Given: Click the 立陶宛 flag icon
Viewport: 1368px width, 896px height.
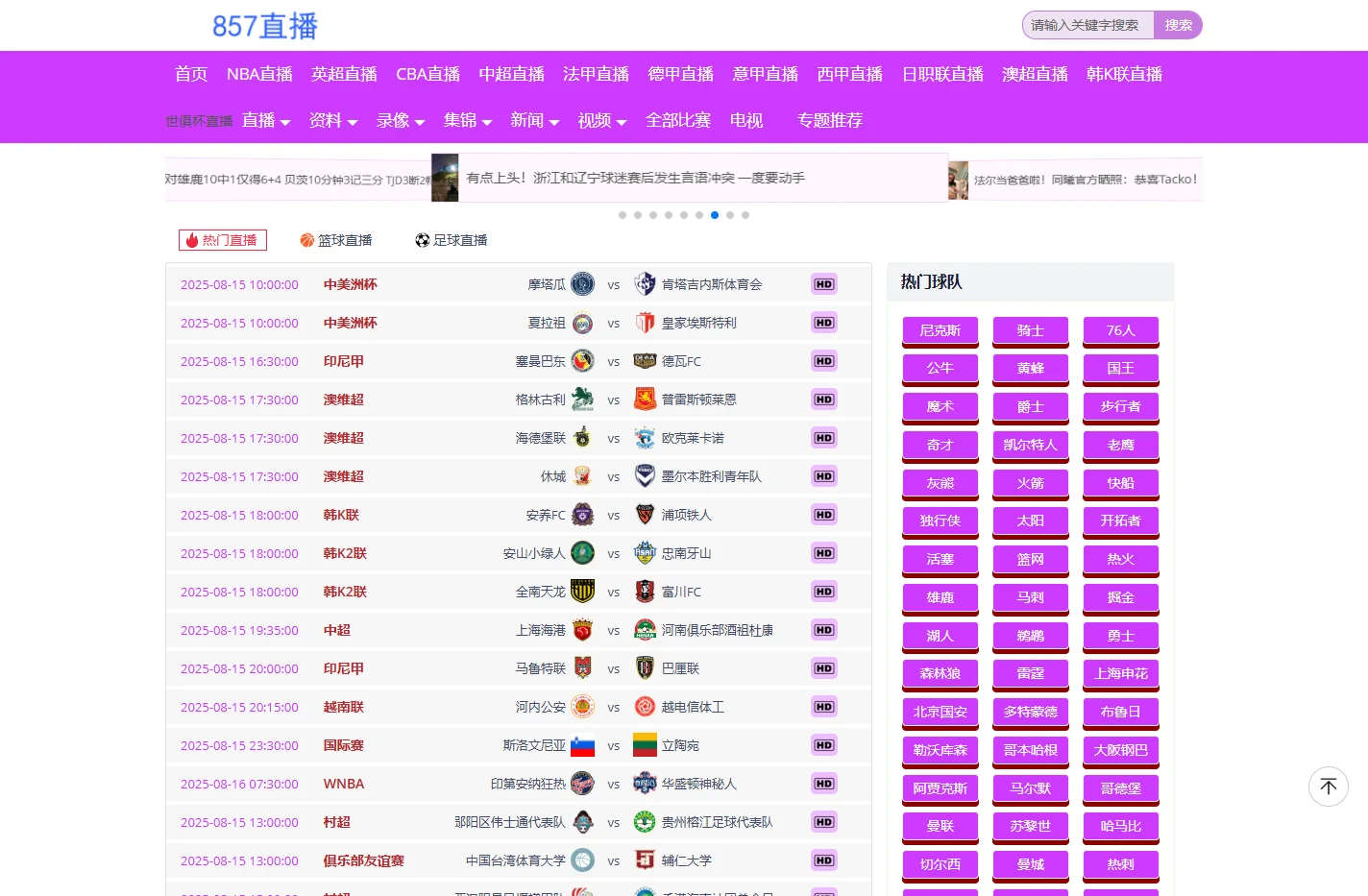Looking at the screenshot, I should click(x=645, y=745).
